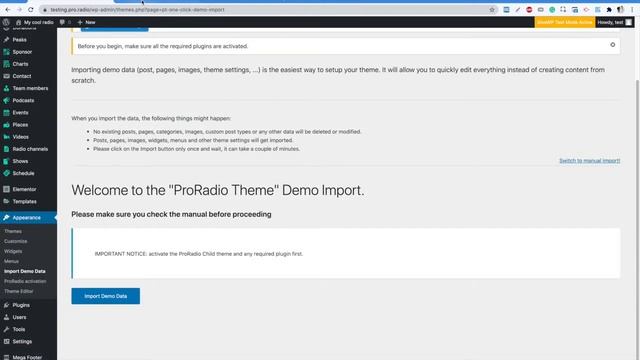Click the red extension icon in toolbar

[529, 9]
